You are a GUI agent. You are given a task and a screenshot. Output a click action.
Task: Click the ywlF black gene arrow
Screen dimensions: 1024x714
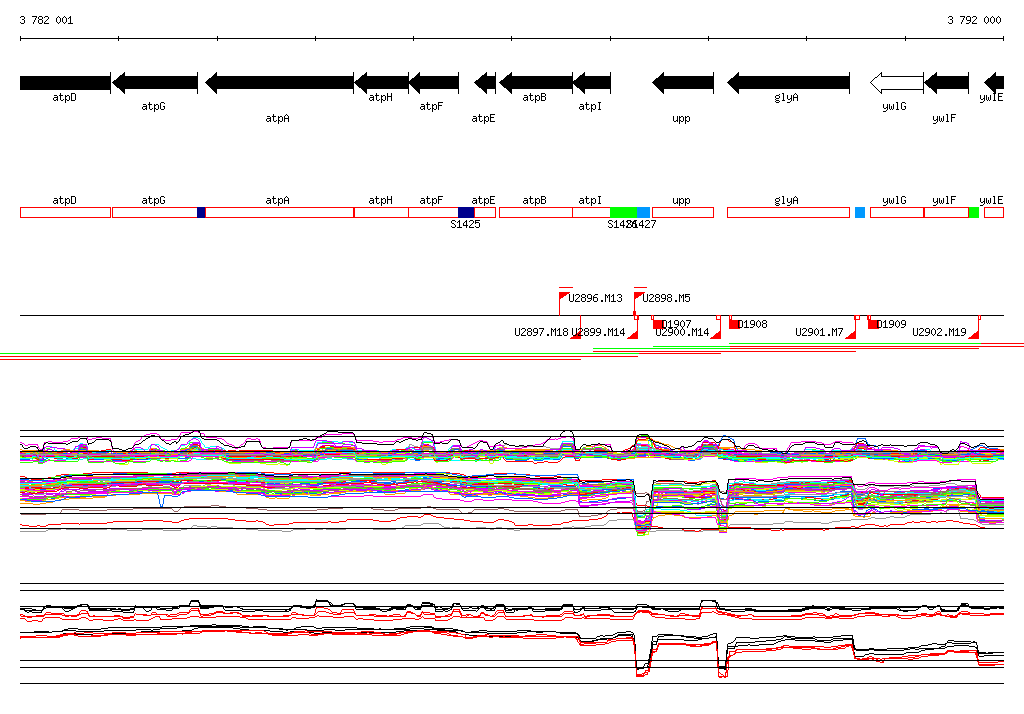[x=946, y=83]
